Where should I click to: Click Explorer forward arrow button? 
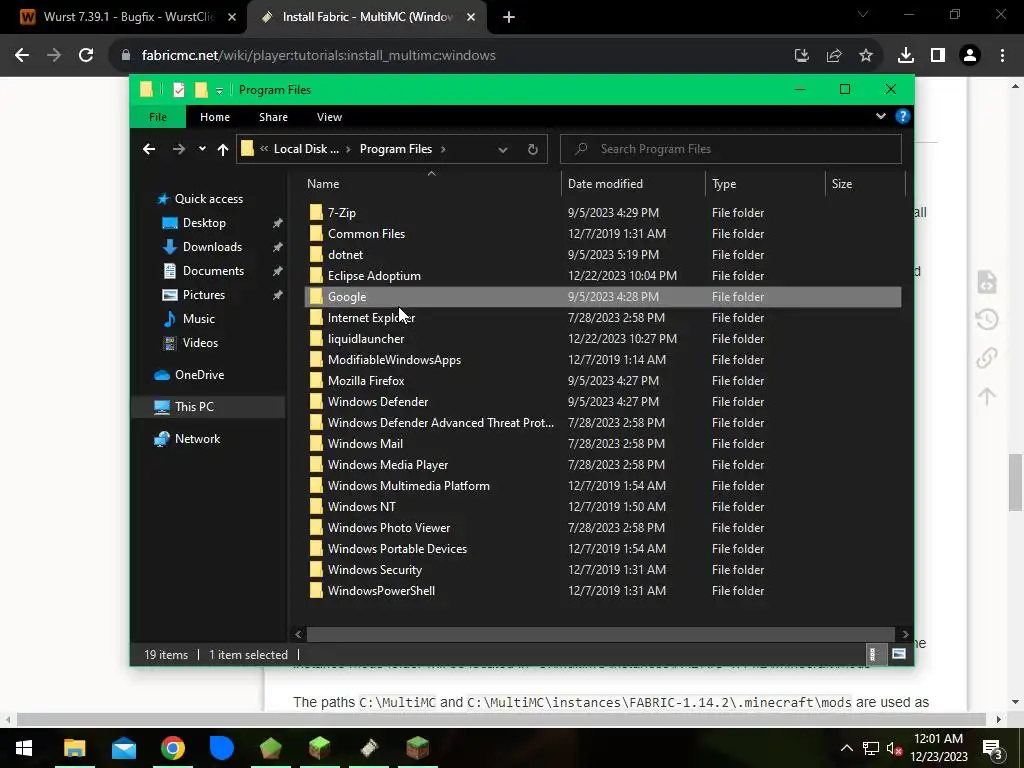(178, 149)
